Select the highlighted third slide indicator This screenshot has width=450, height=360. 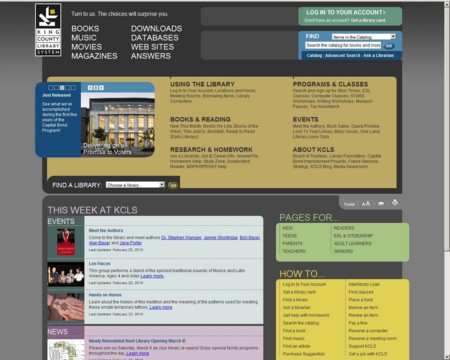click(62, 88)
